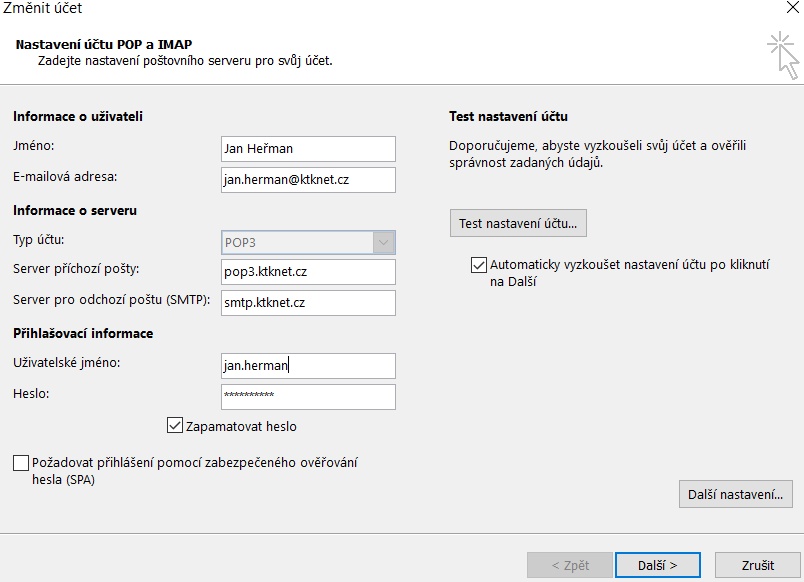
Task: Open Další nastavení options
Action: [x=735, y=493]
